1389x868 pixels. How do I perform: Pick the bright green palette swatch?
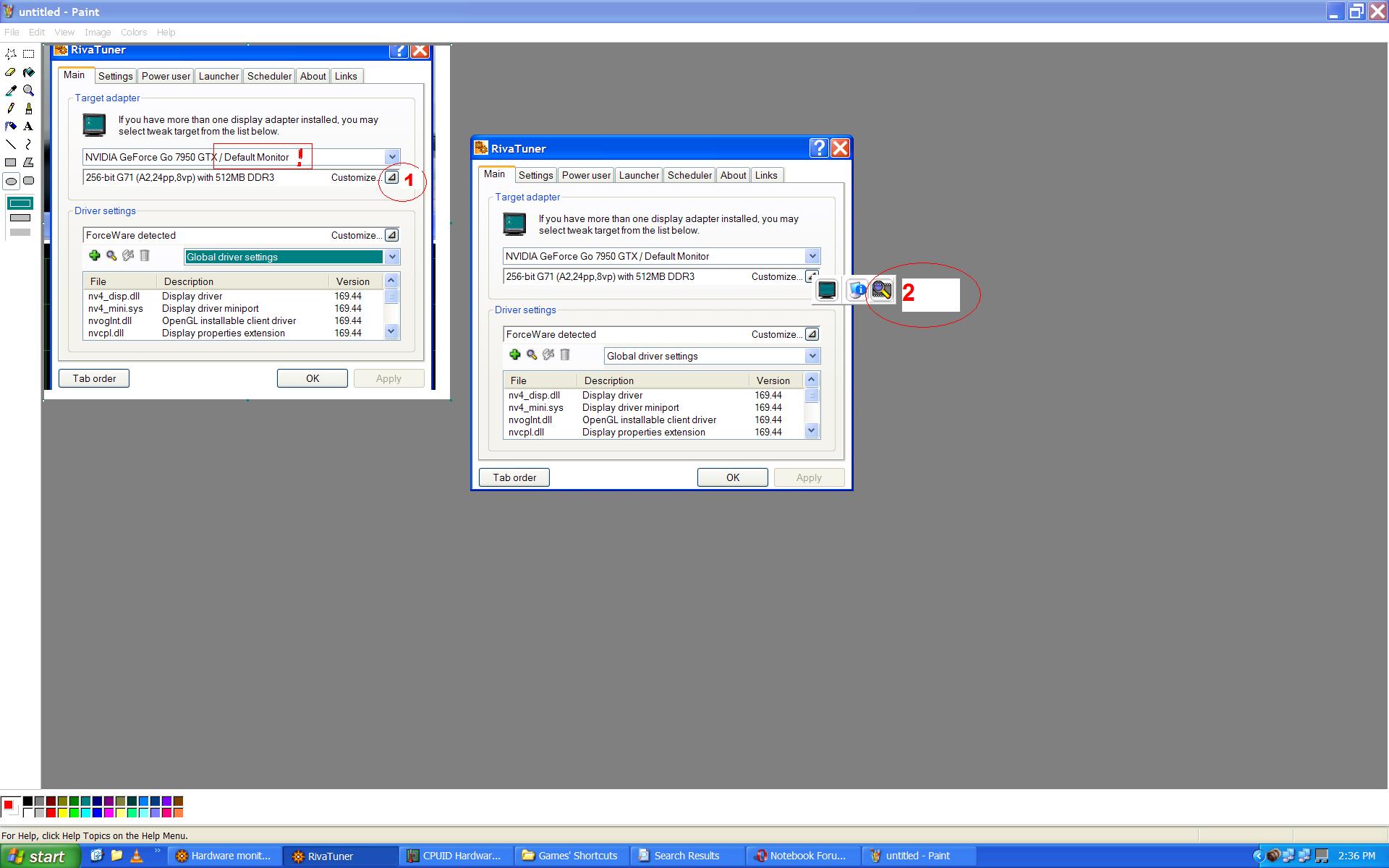74,812
